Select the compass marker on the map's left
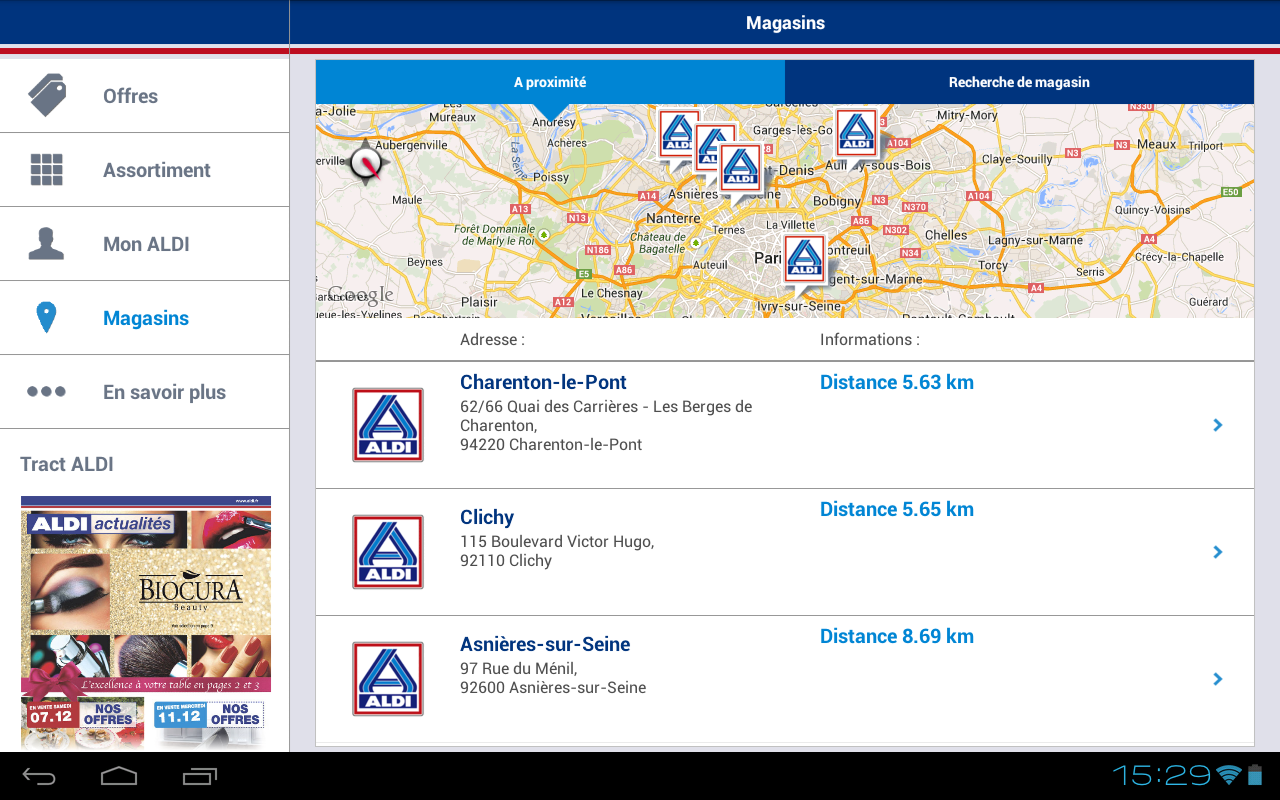Viewport: 1280px width, 800px height. [366, 163]
